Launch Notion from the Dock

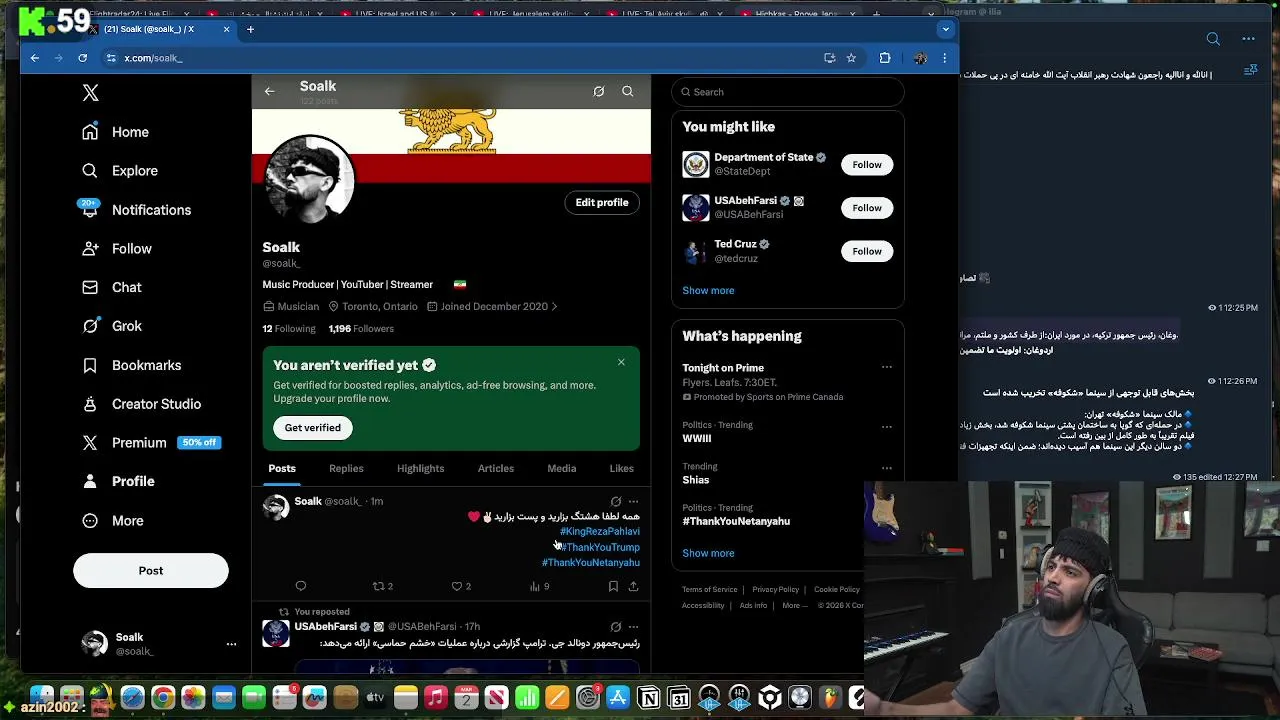tap(648, 697)
